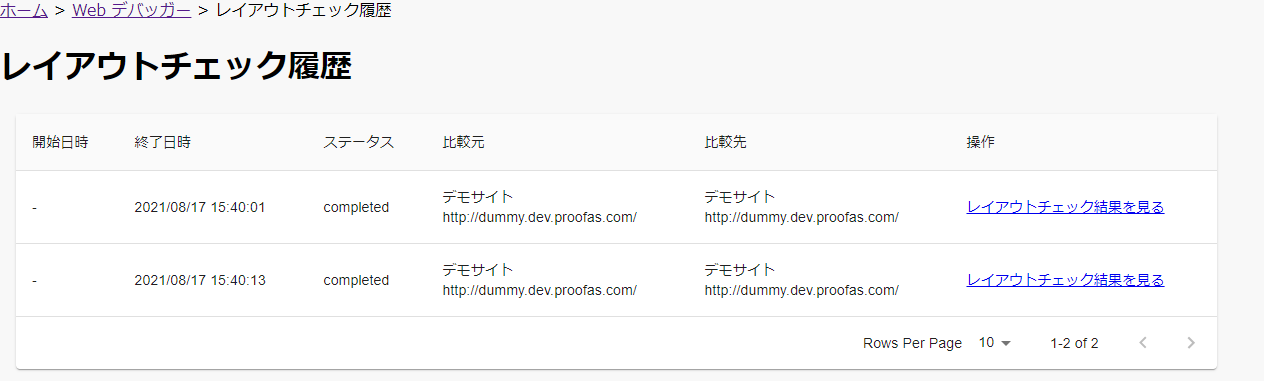Click the dropdown arrow next to 10
The height and width of the screenshot is (381, 1264).
coord(1006,343)
